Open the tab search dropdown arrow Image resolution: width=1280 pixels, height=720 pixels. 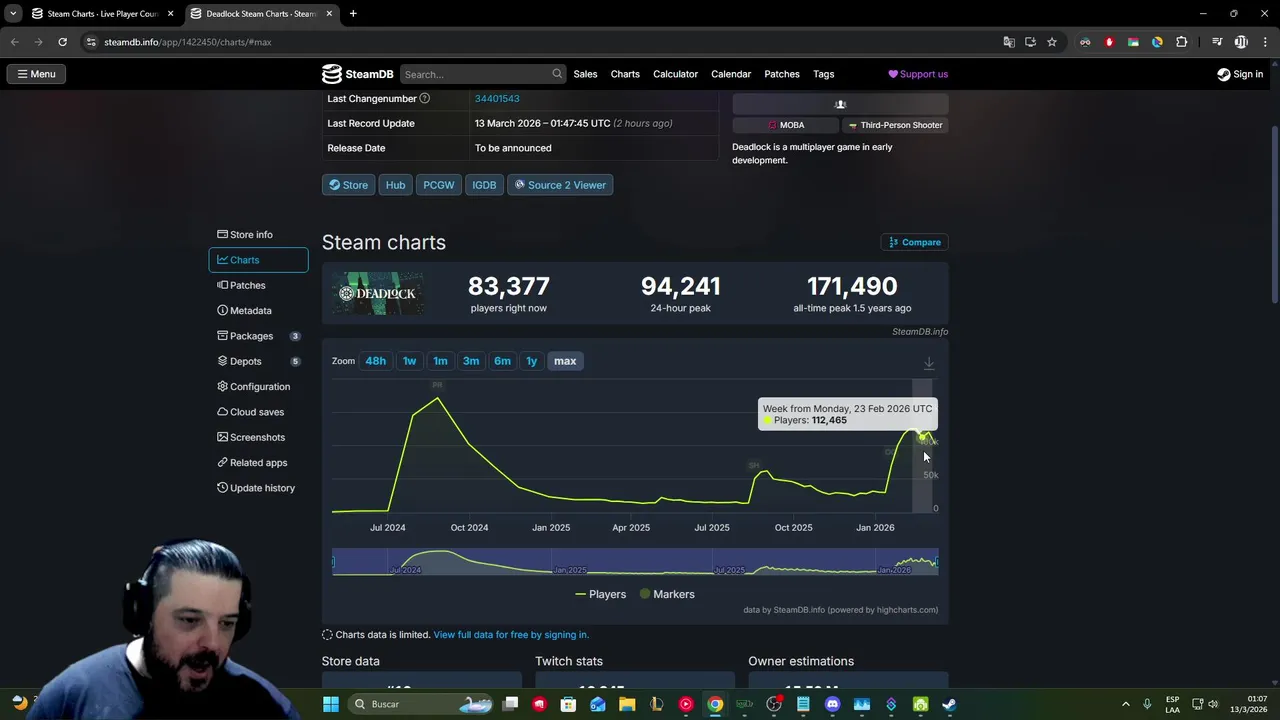(13, 14)
